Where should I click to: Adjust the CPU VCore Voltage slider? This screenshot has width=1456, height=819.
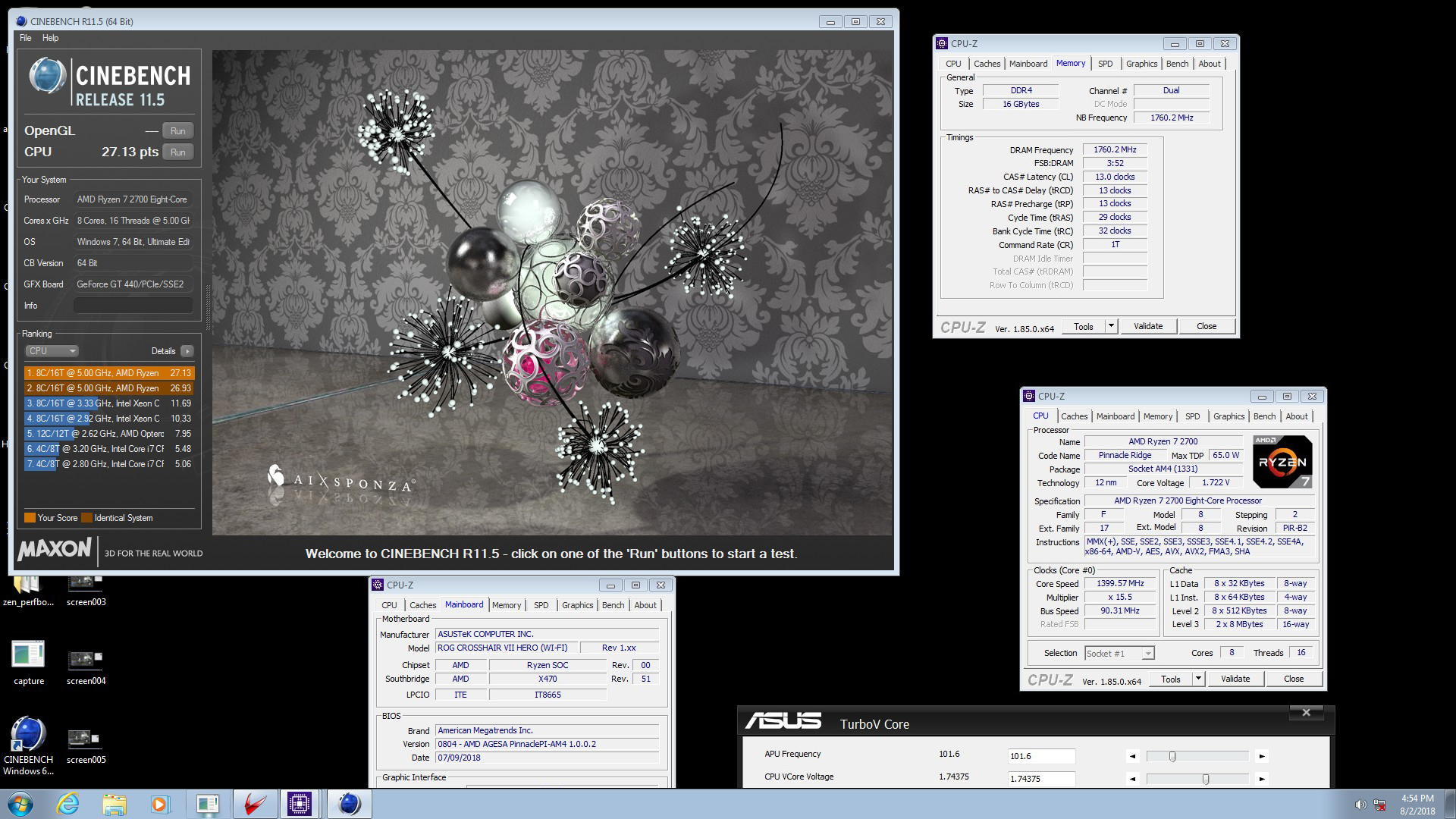1206,779
